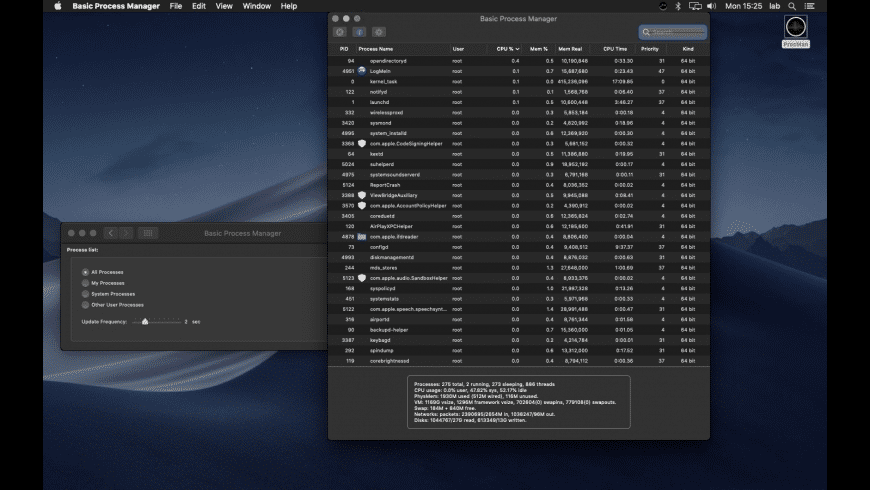Sort by the PID column header

[x=344, y=49]
